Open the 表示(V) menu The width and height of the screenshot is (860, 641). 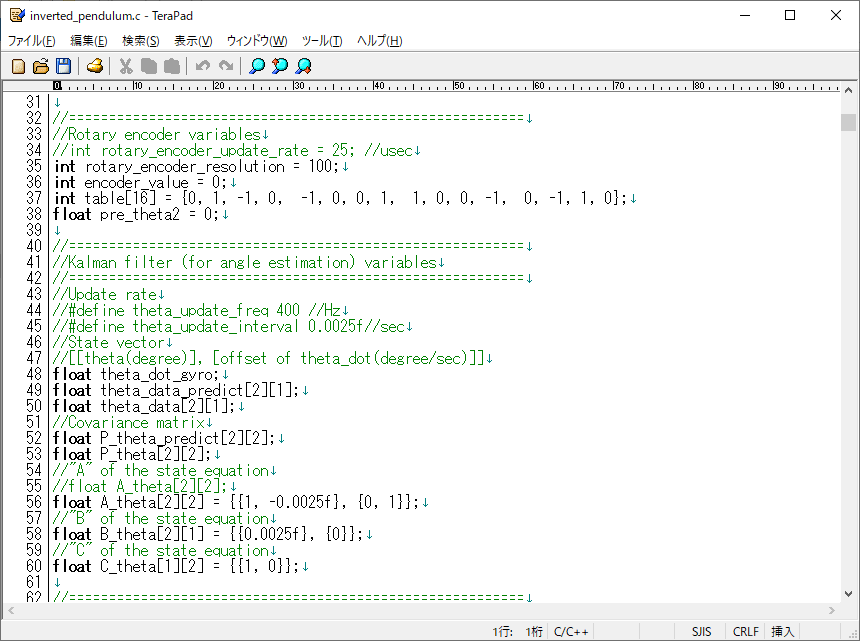(x=193, y=41)
